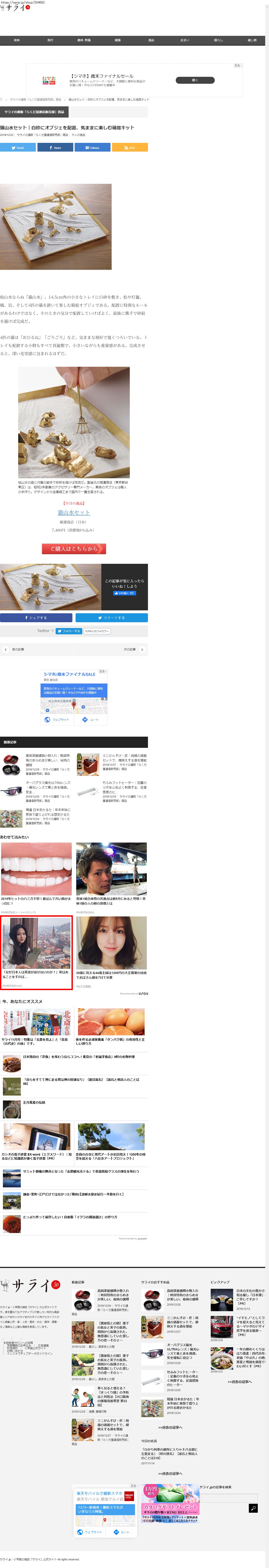
Task: Click the Facebook Share button under the title
Action: [x=55, y=147]
